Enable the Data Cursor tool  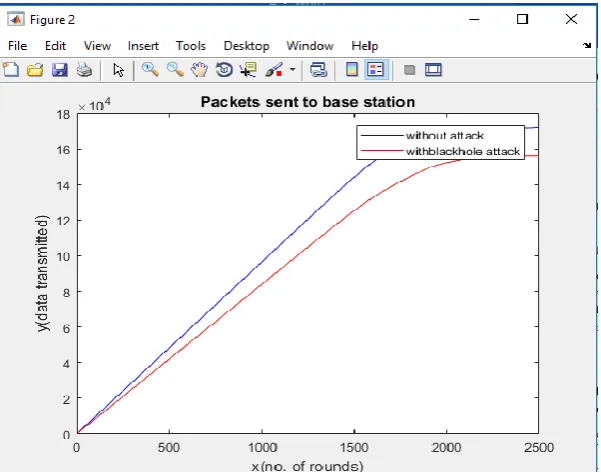tap(248, 70)
